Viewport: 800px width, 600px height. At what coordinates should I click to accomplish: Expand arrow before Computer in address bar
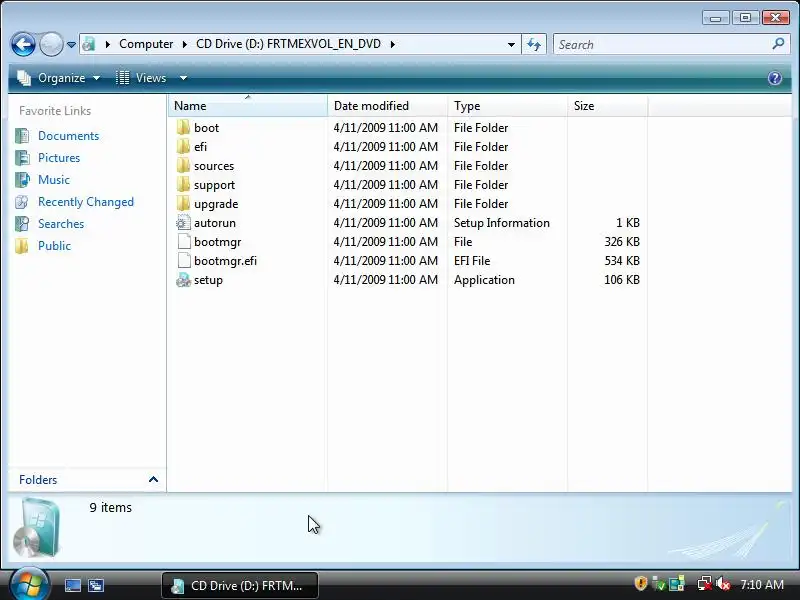107,44
